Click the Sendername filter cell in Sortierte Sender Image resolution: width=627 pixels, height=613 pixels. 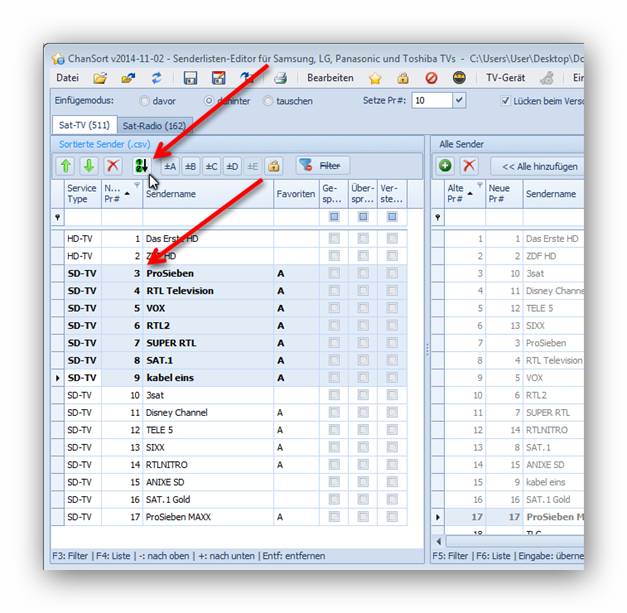(208, 217)
